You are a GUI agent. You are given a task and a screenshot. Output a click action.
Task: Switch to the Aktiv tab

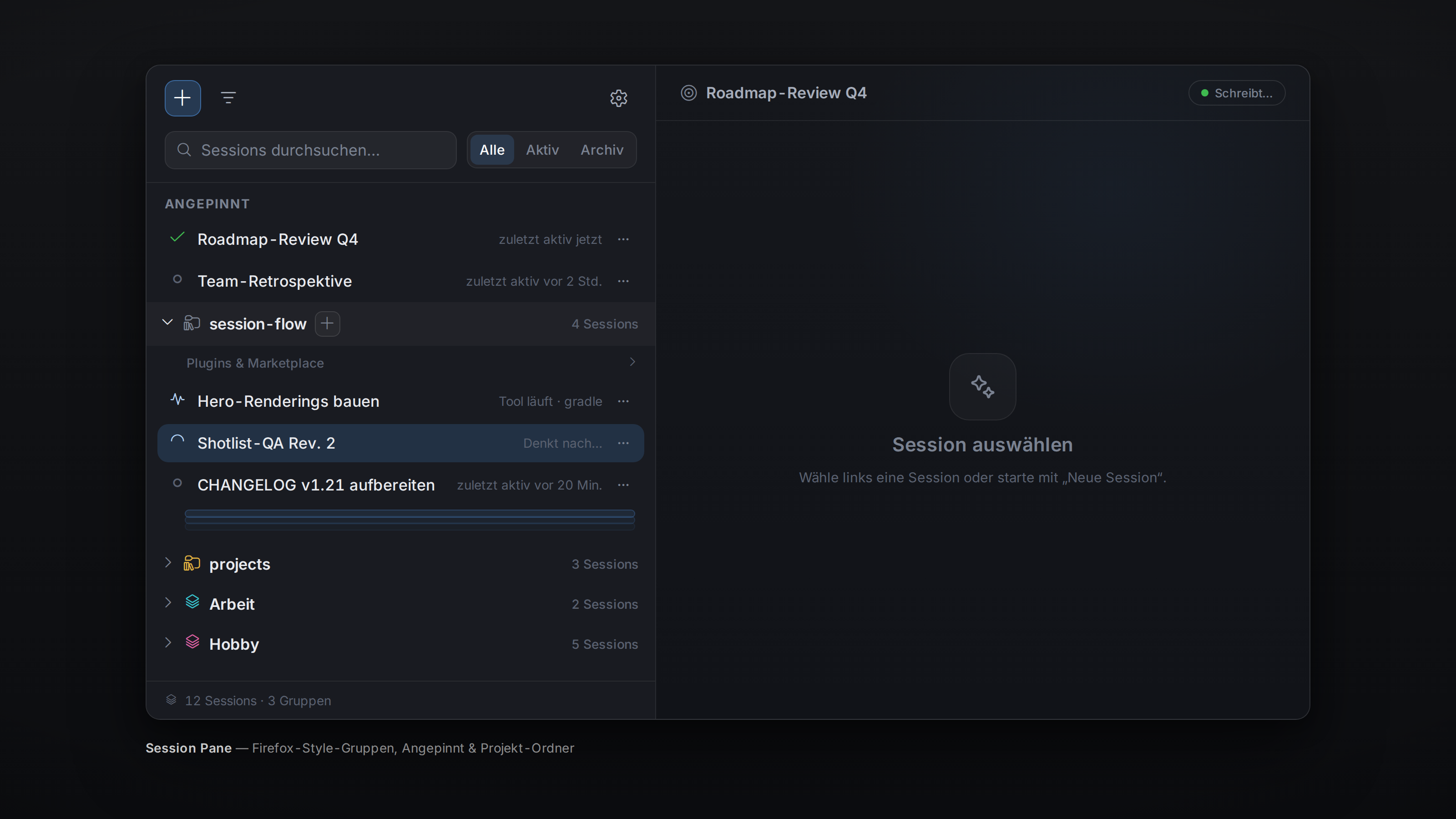(x=542, y=150)
